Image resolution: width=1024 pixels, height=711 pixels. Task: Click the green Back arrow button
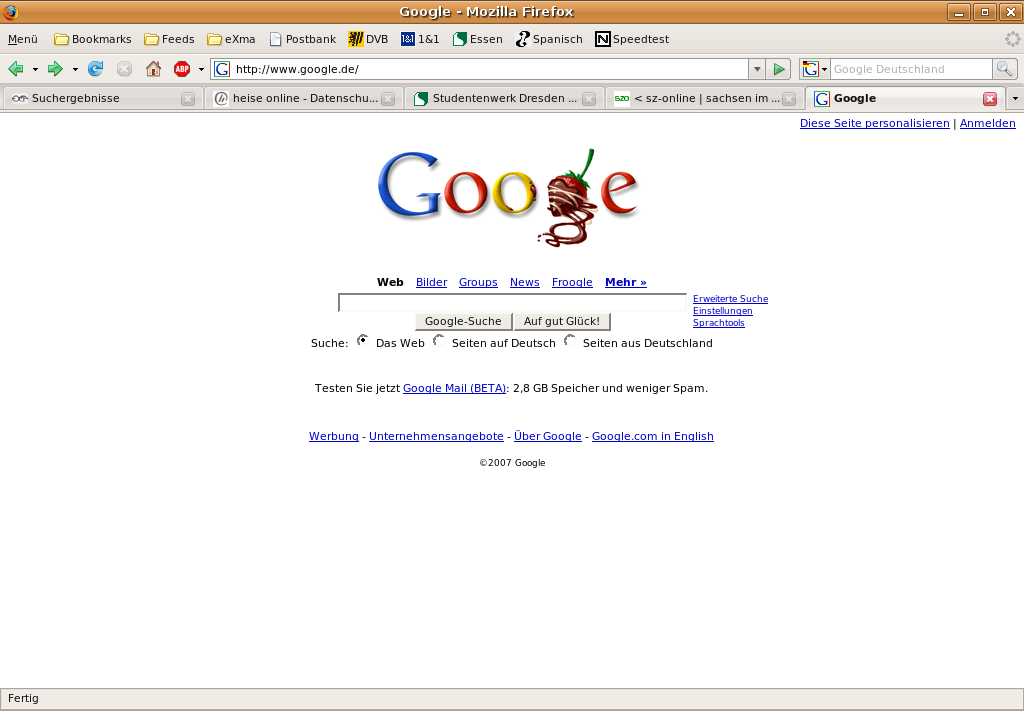[16, 69]
